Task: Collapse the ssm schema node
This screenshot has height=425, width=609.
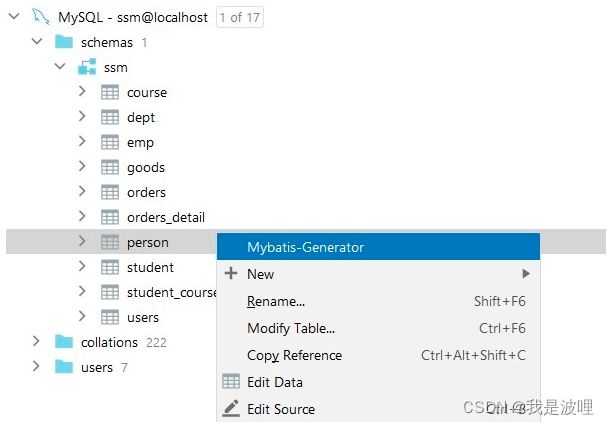Action: pos(60,66)
